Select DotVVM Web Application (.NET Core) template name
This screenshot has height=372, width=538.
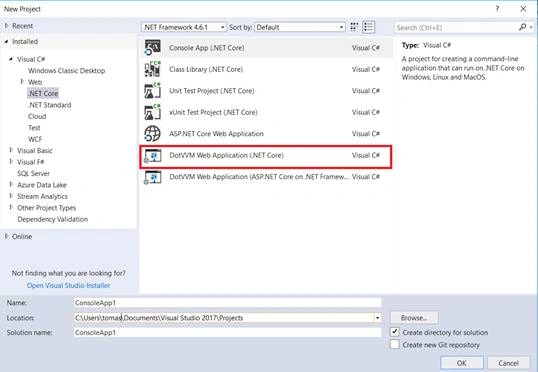click(x=226, y=155)
